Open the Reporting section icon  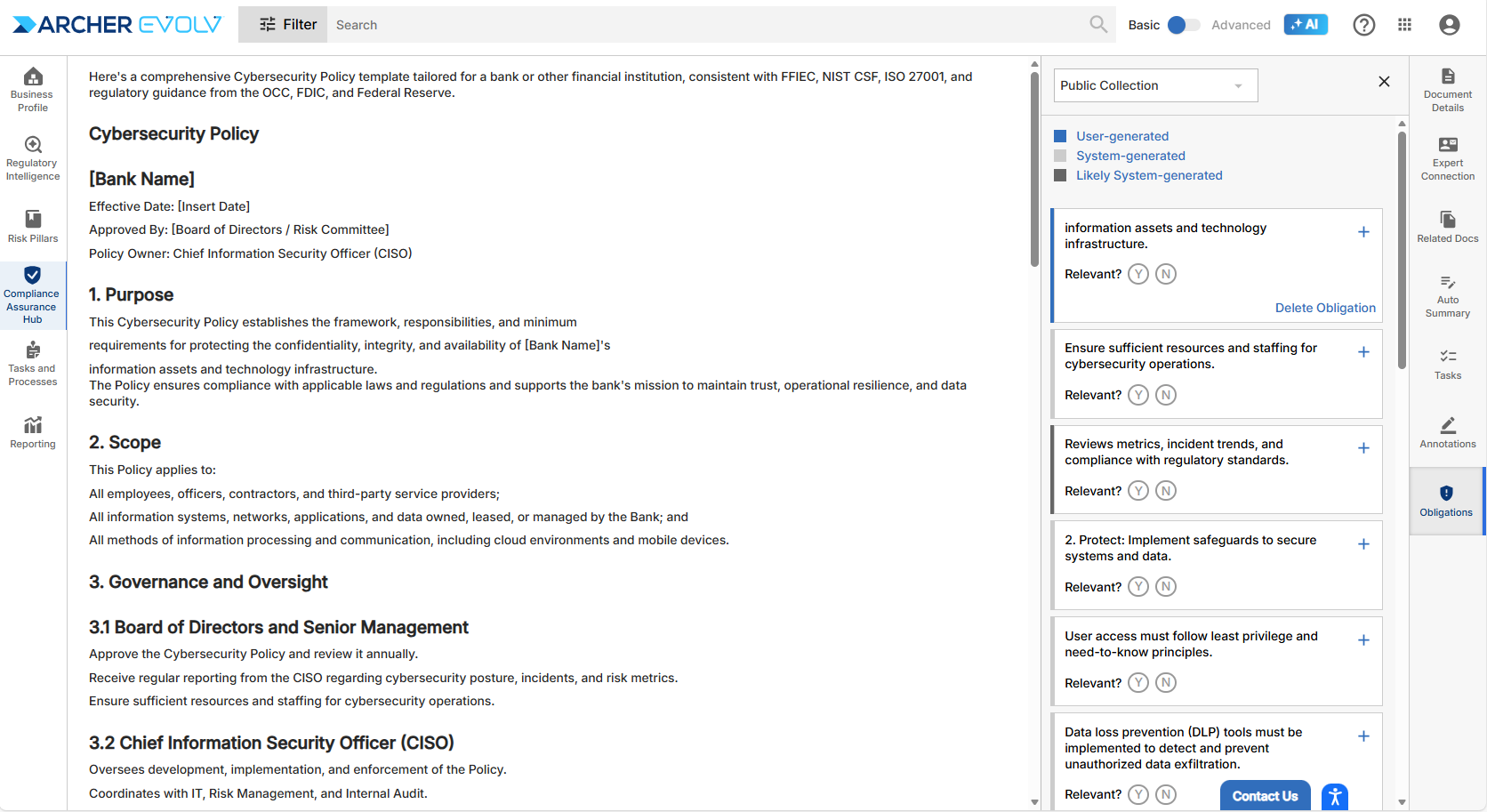(33, 432)
